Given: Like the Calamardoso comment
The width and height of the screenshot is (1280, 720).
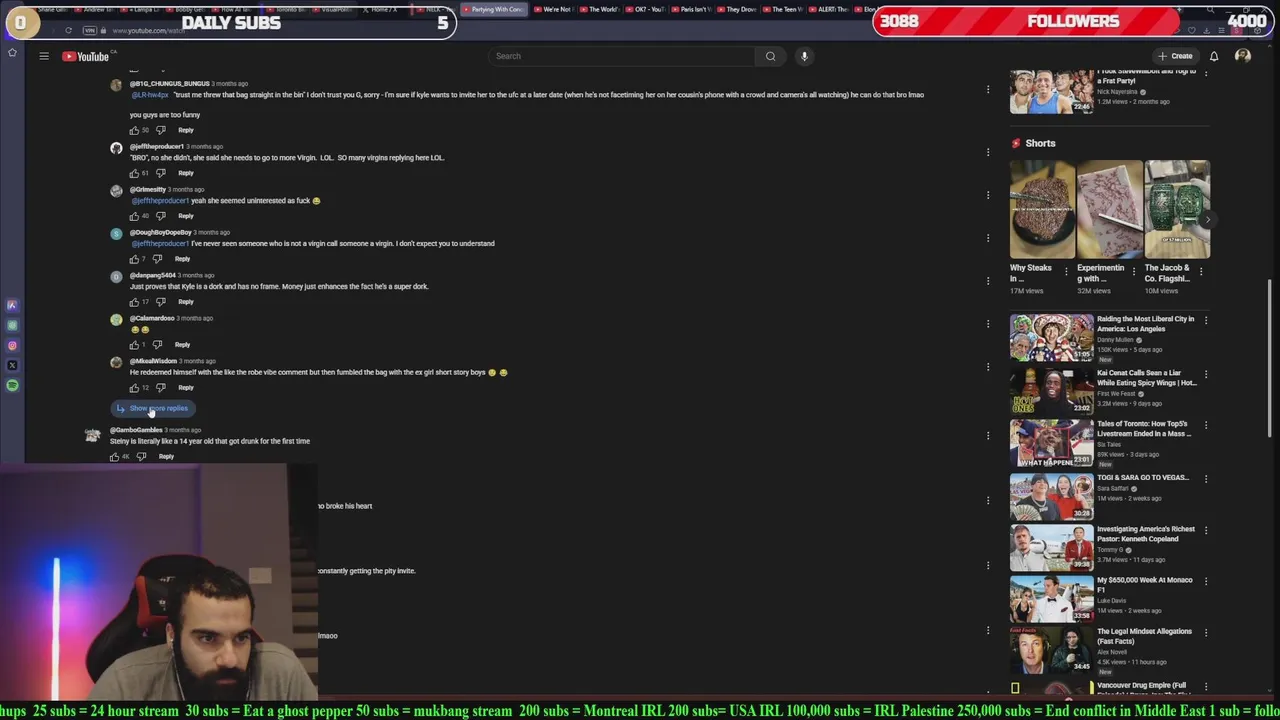Looking at the screenshot, I should point(134,345).
